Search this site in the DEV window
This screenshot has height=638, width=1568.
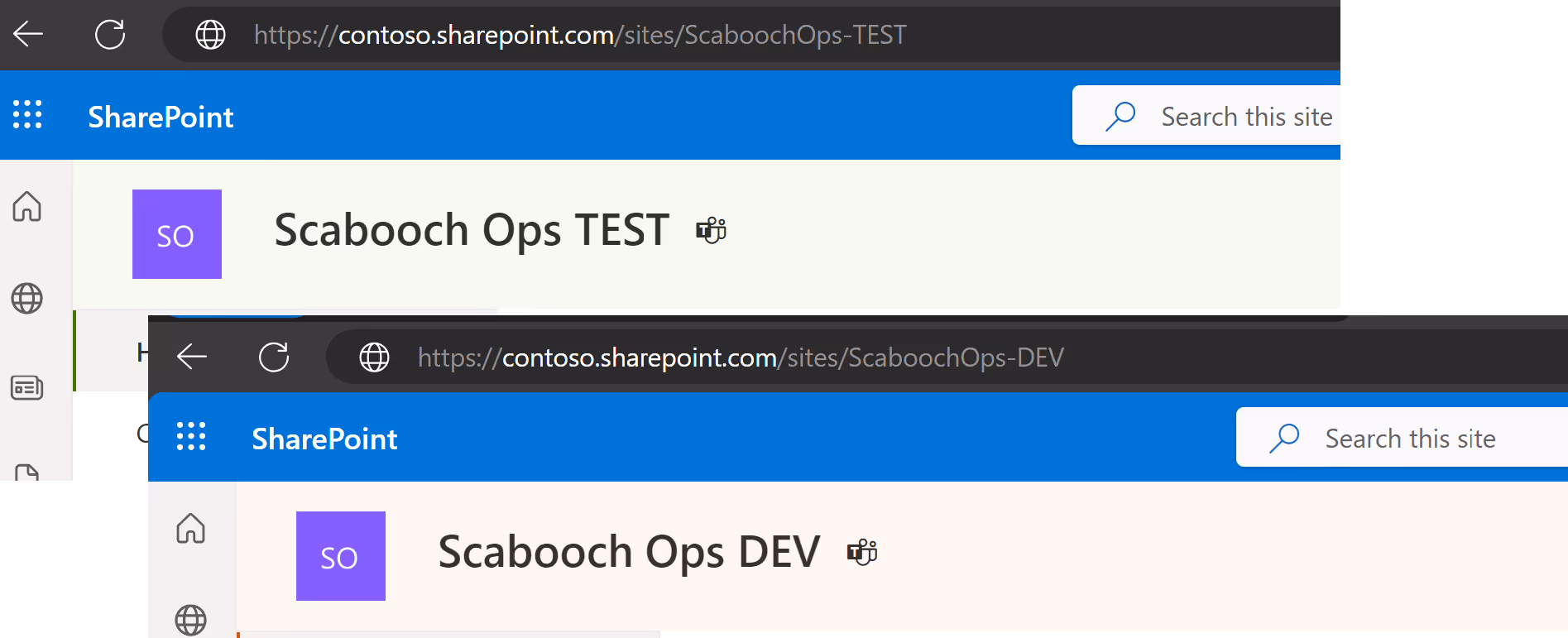pos(1402,437)
